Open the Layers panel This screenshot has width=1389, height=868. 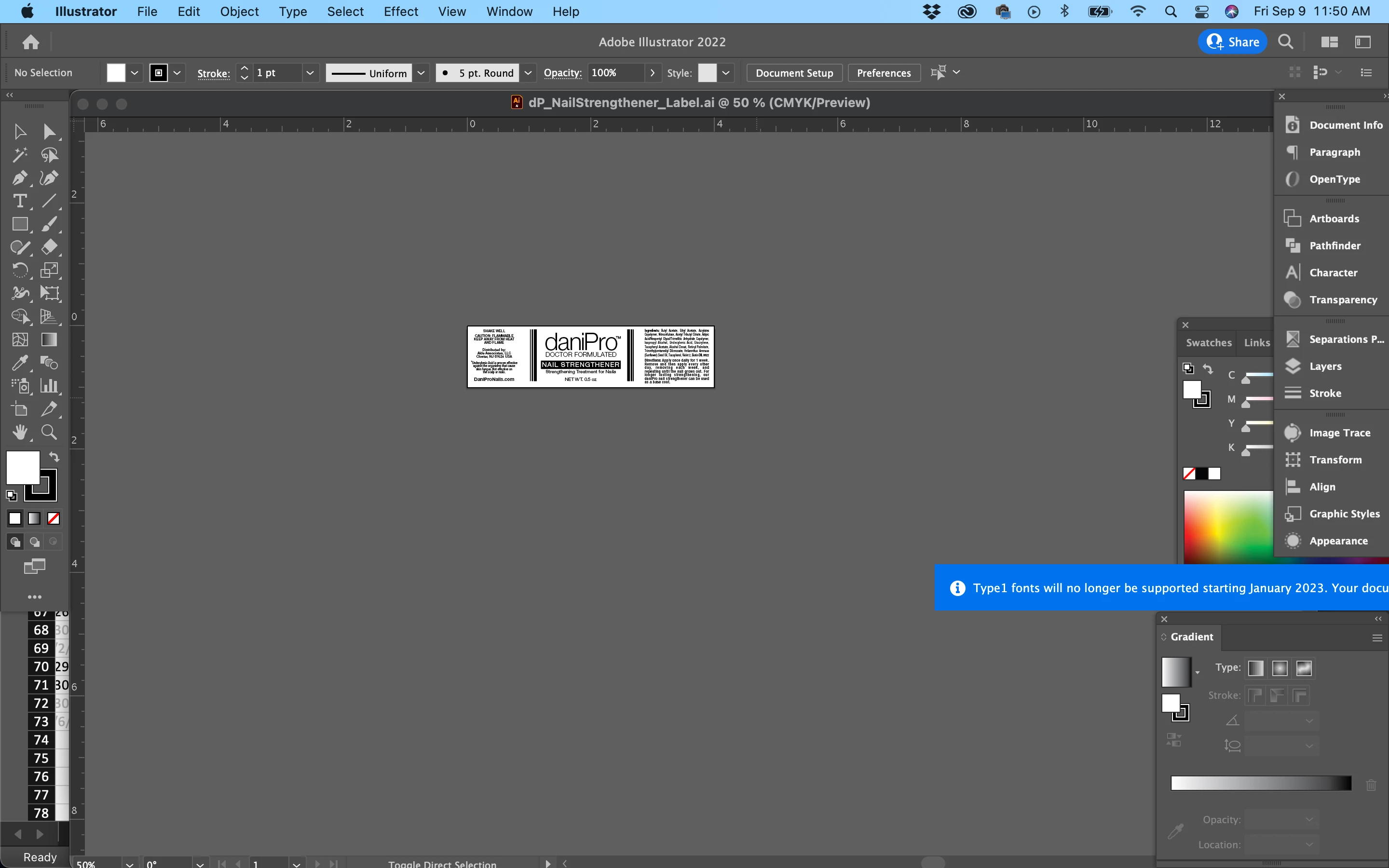[1325, 366]
